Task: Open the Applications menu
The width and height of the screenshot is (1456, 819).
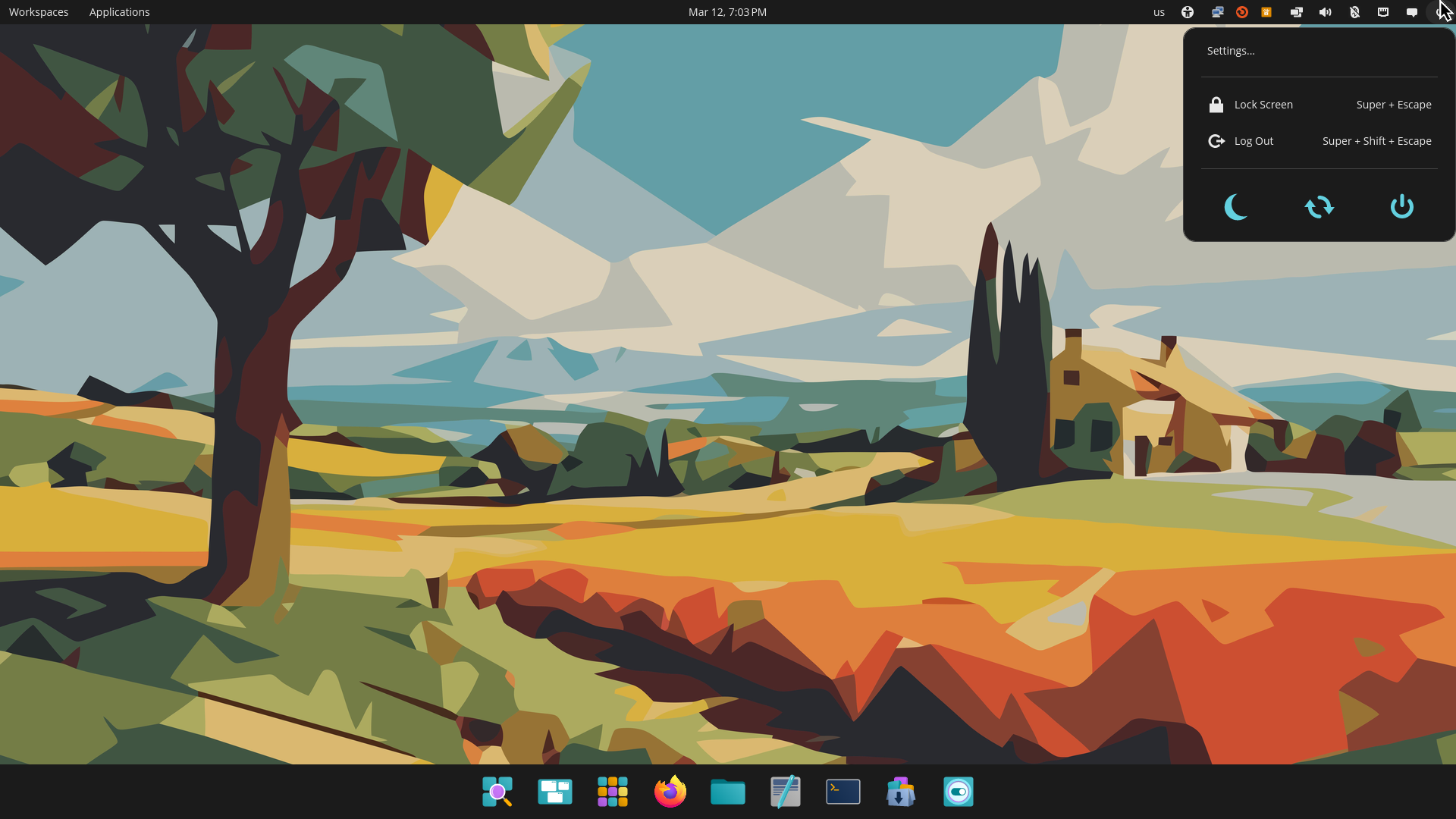Action: tap(119, 11)
